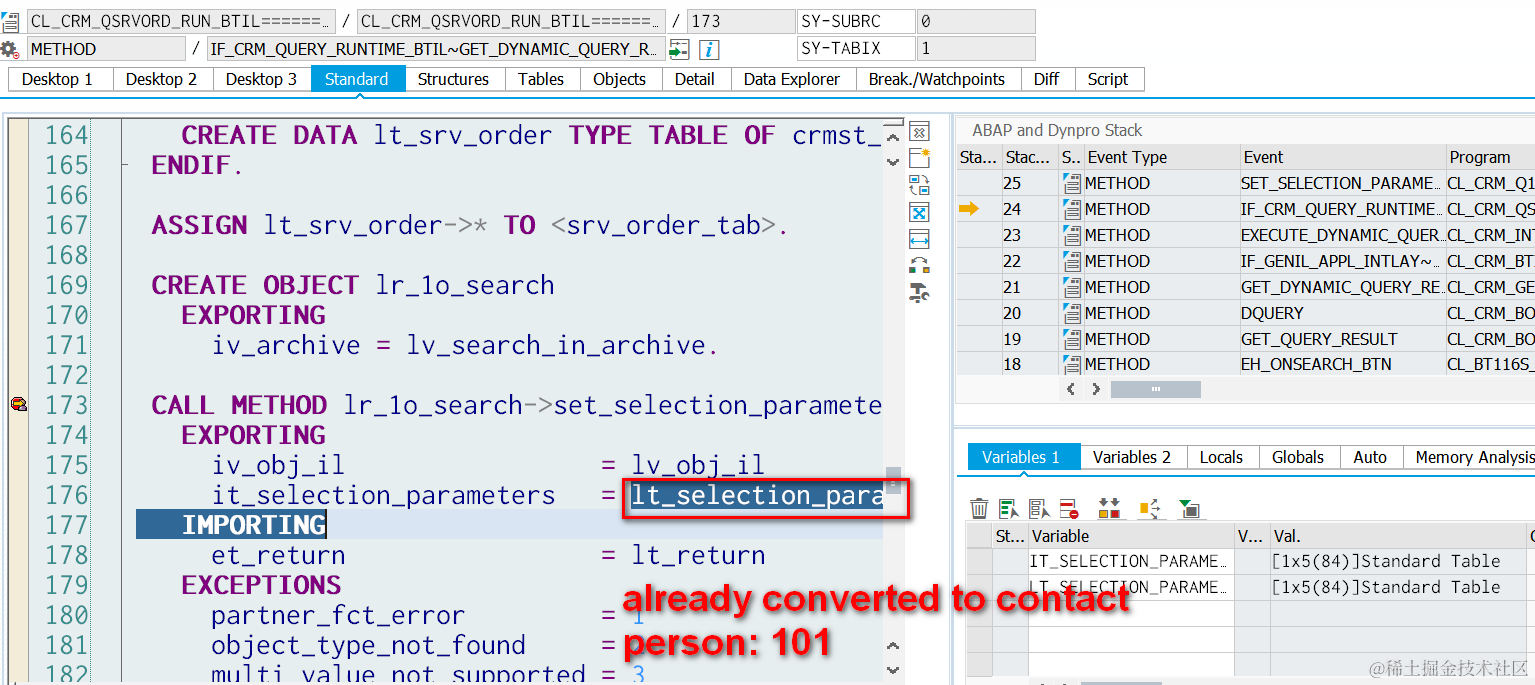The image size is (1535, 685).
Task: Select the stack event EH_ONSEARCH_BTN
Action: pyautogui.click(x=1342, y=364)
